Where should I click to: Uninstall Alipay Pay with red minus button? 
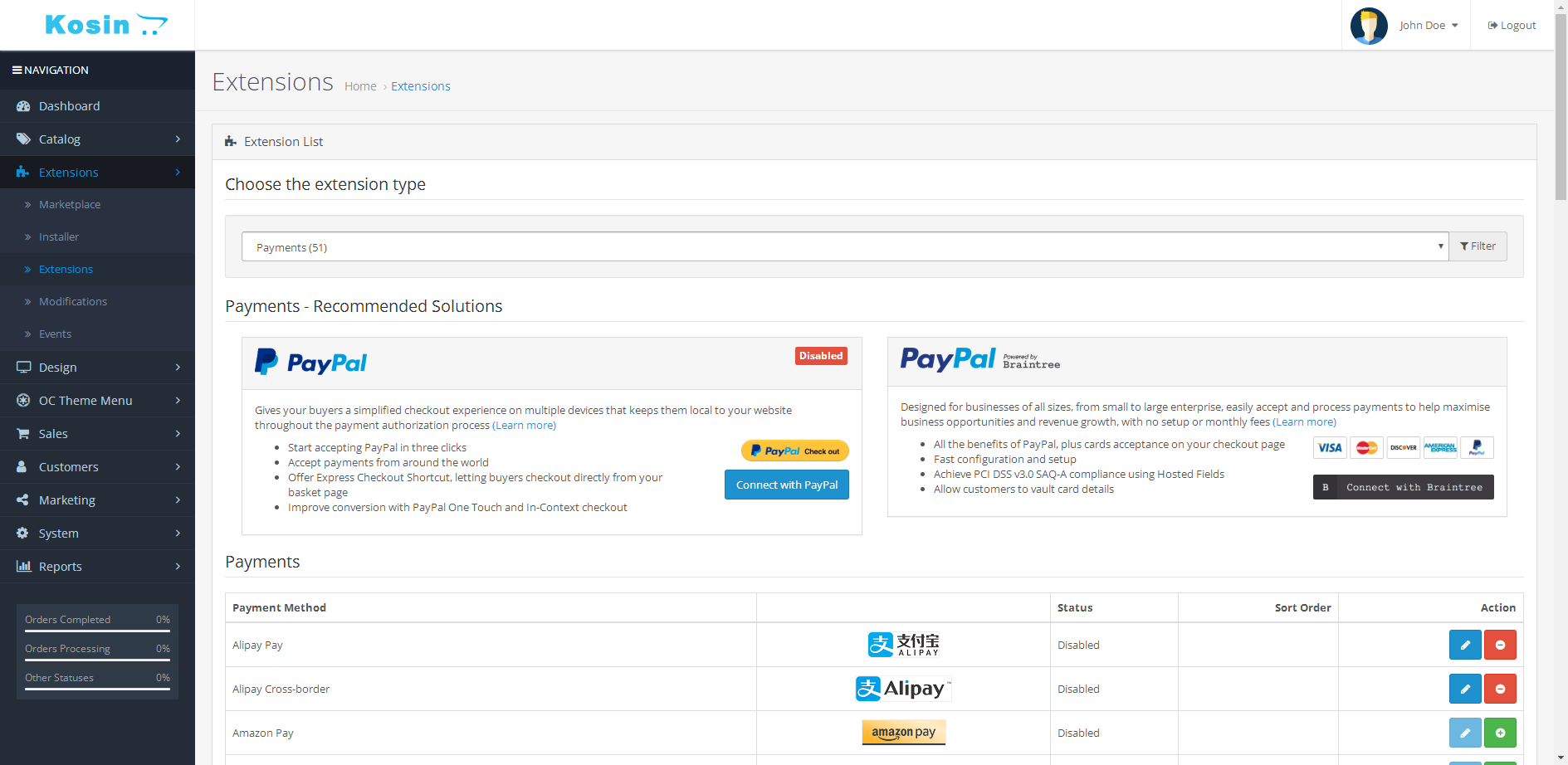click(1499, 645)
